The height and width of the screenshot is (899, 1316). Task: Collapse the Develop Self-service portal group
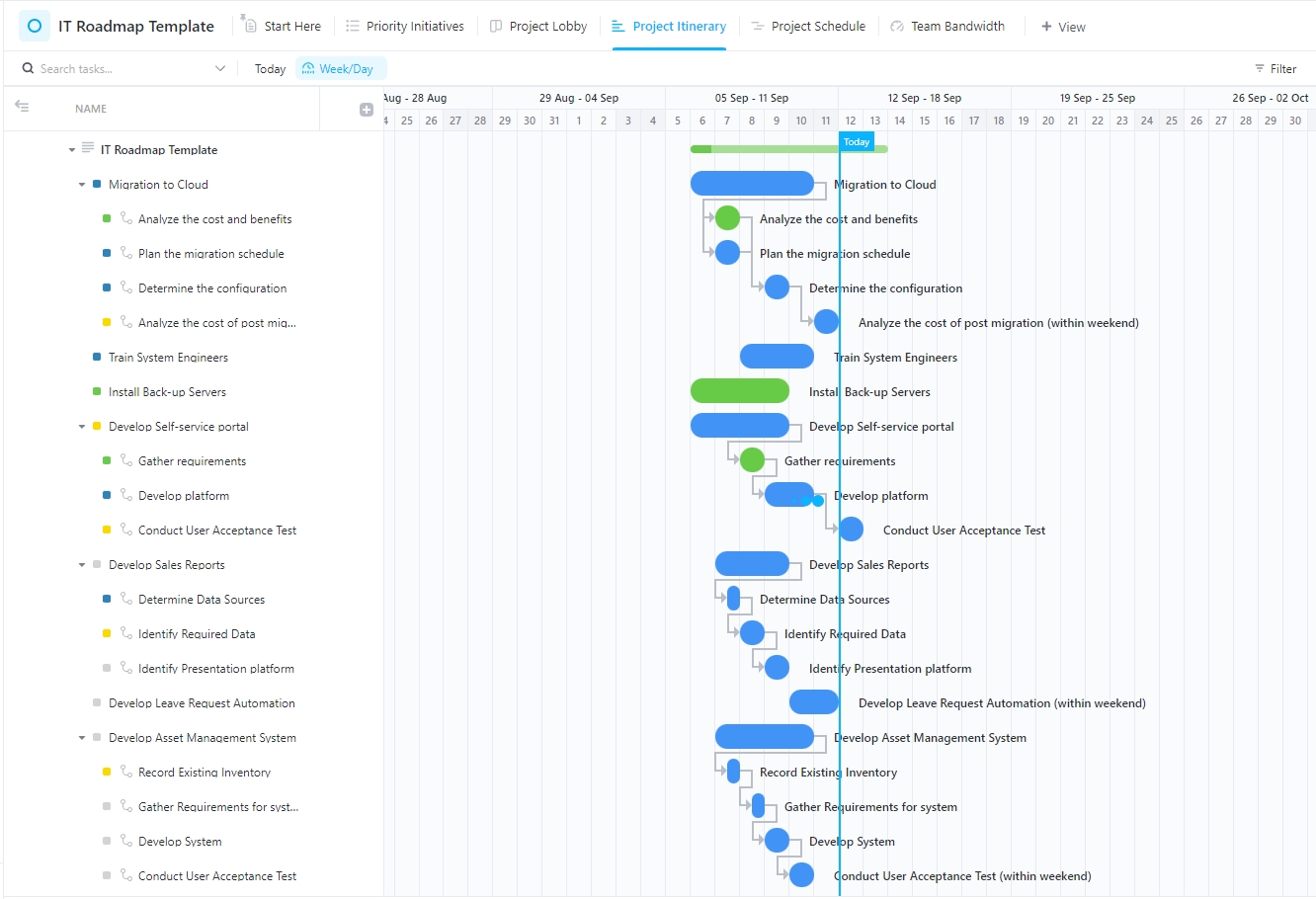pyautogui.click(x=82, y=426)
